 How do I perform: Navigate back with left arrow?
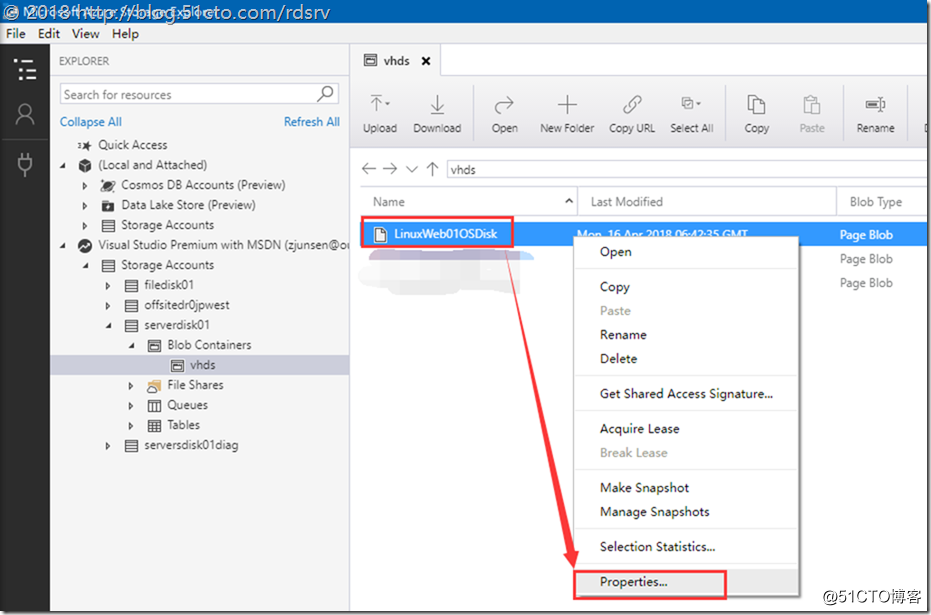click(369, 169)
